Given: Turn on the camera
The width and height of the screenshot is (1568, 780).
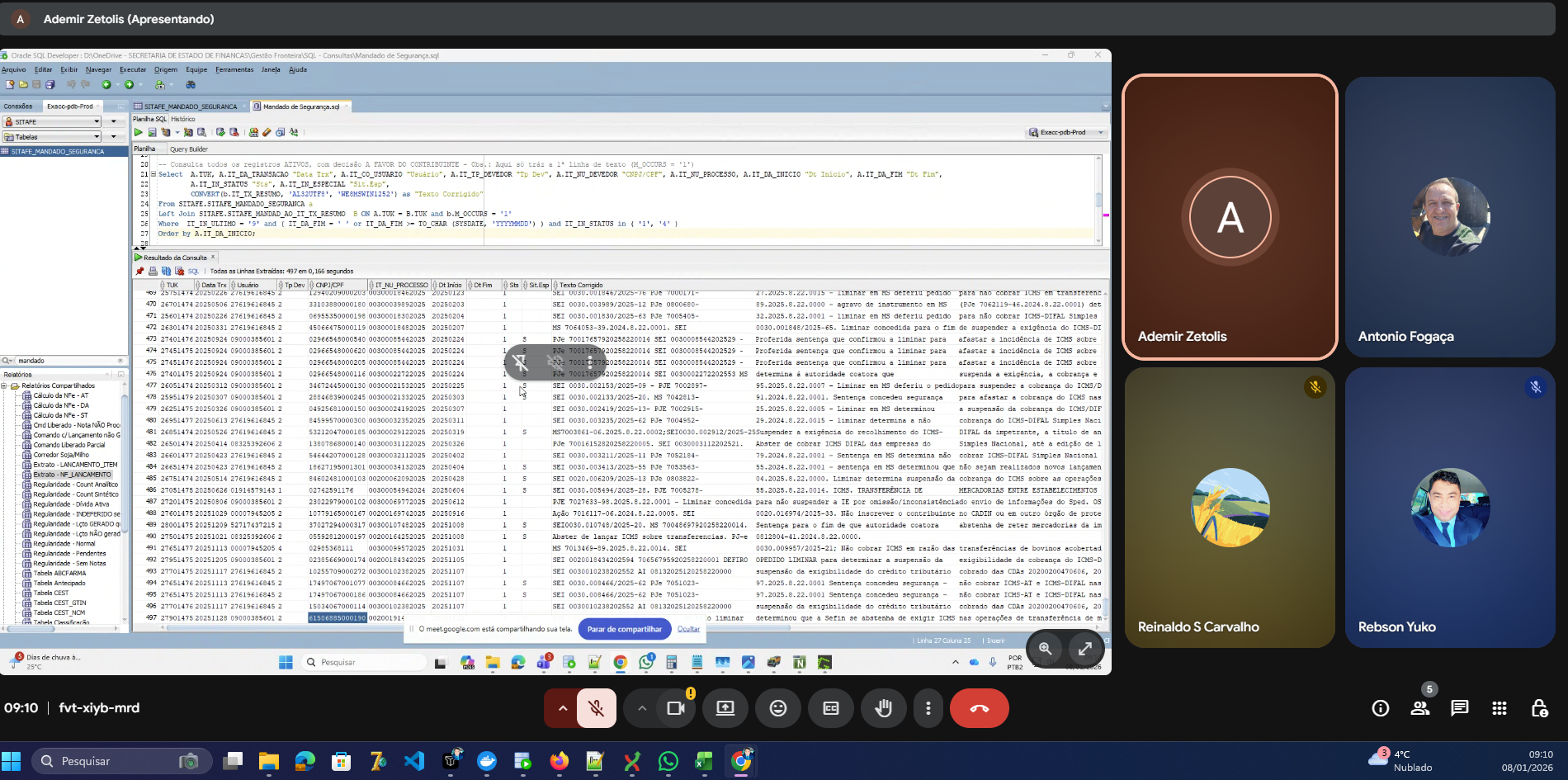Looking at the screenshot, I should point(676,708).
